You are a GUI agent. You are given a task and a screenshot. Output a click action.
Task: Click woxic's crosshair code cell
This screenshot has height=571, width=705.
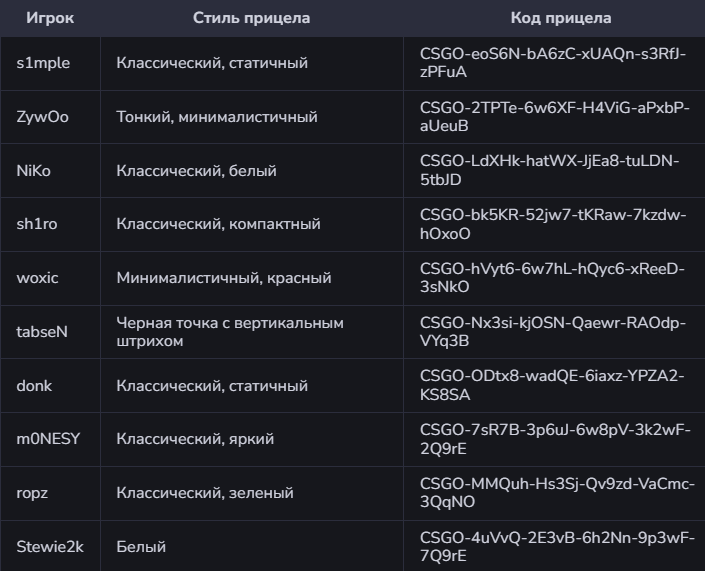point(553,278)
